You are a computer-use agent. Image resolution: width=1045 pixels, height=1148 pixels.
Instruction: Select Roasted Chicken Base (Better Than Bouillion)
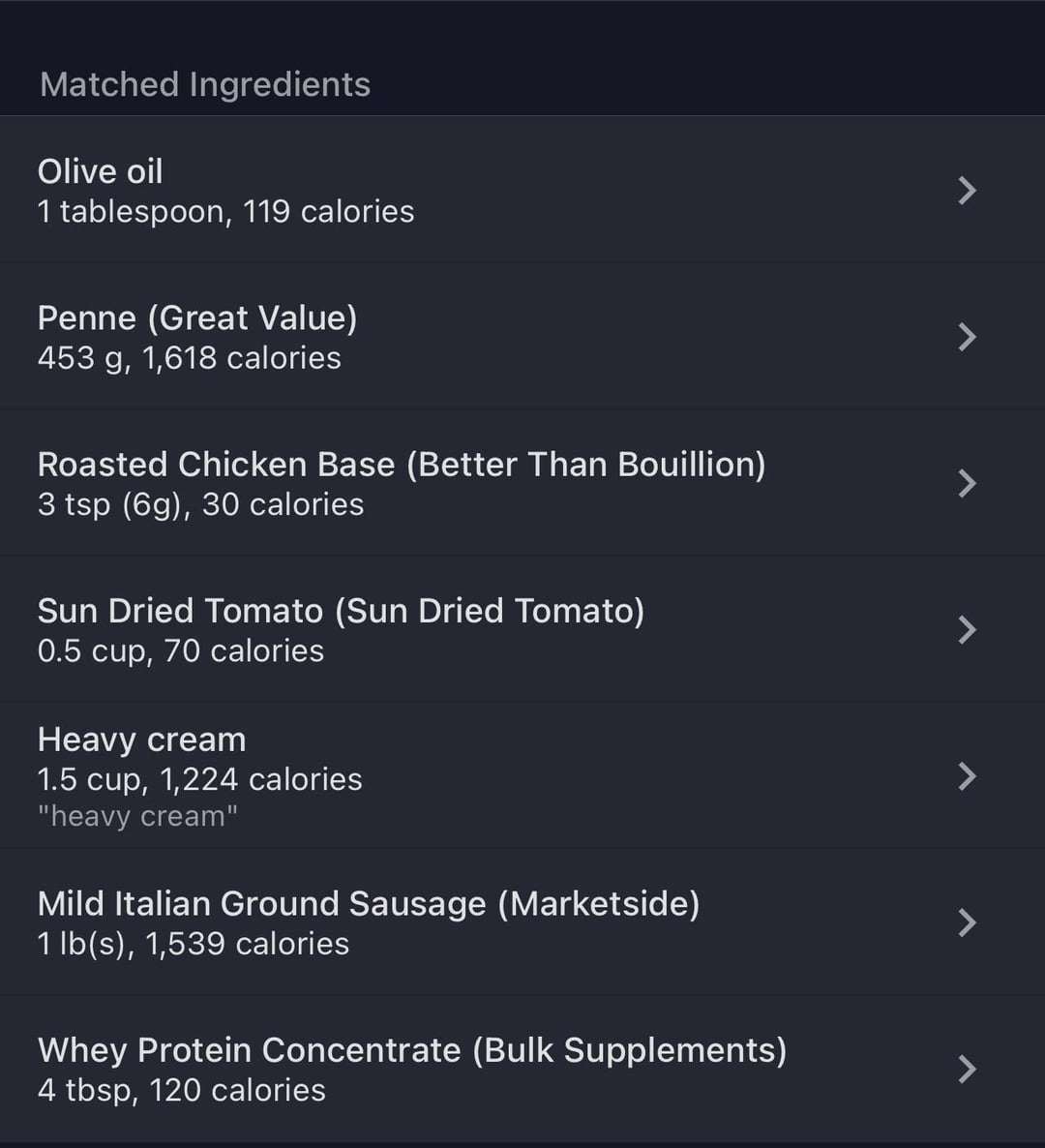[402, 465]
